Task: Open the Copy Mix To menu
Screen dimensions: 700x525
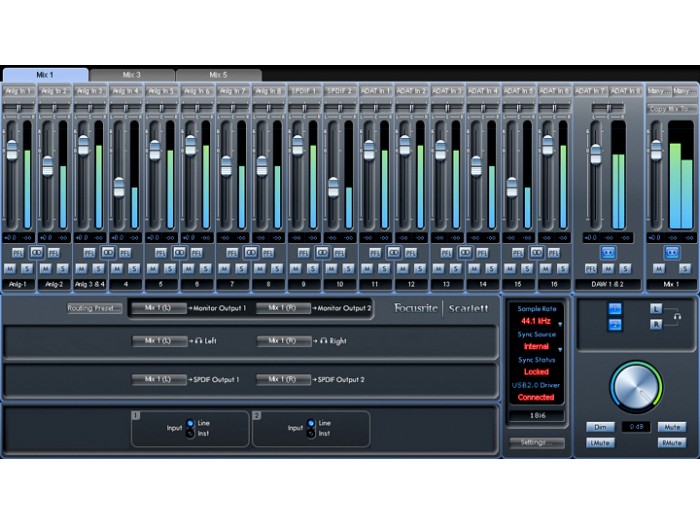Action: [x=672, y=108]
